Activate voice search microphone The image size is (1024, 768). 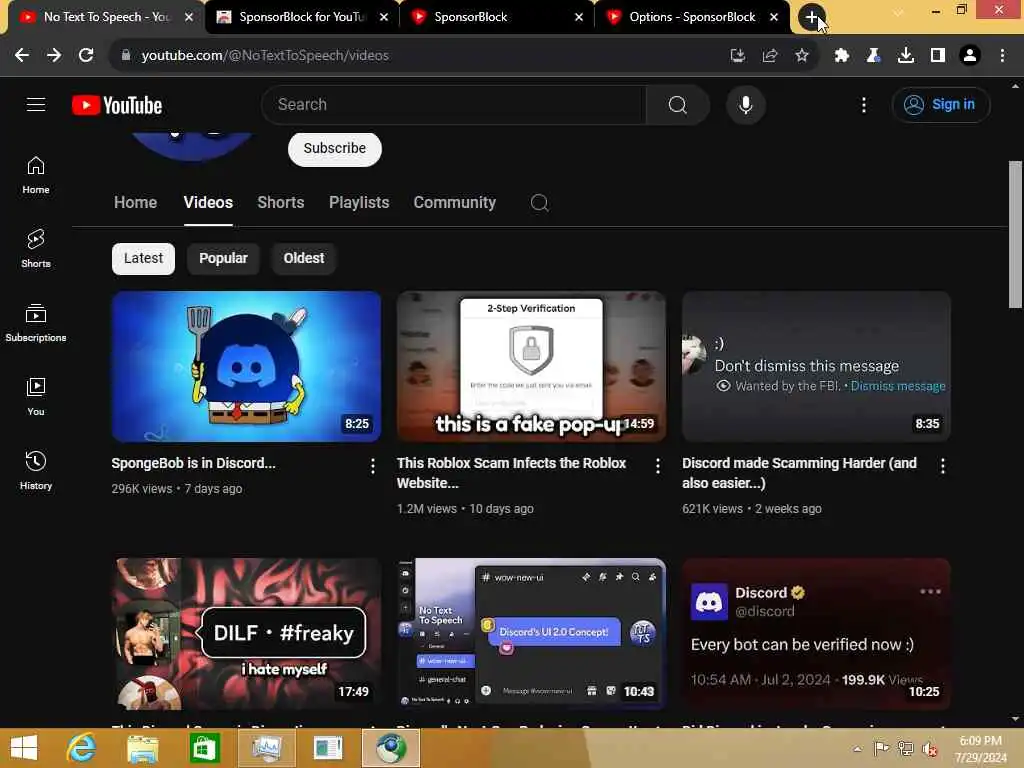tap(745, 104)
